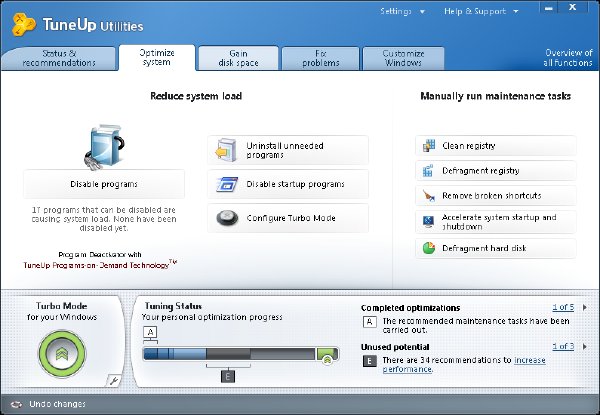This screenshot has height=415, width=600.
Task: Run Clean registry task
Action: point(496,146)
